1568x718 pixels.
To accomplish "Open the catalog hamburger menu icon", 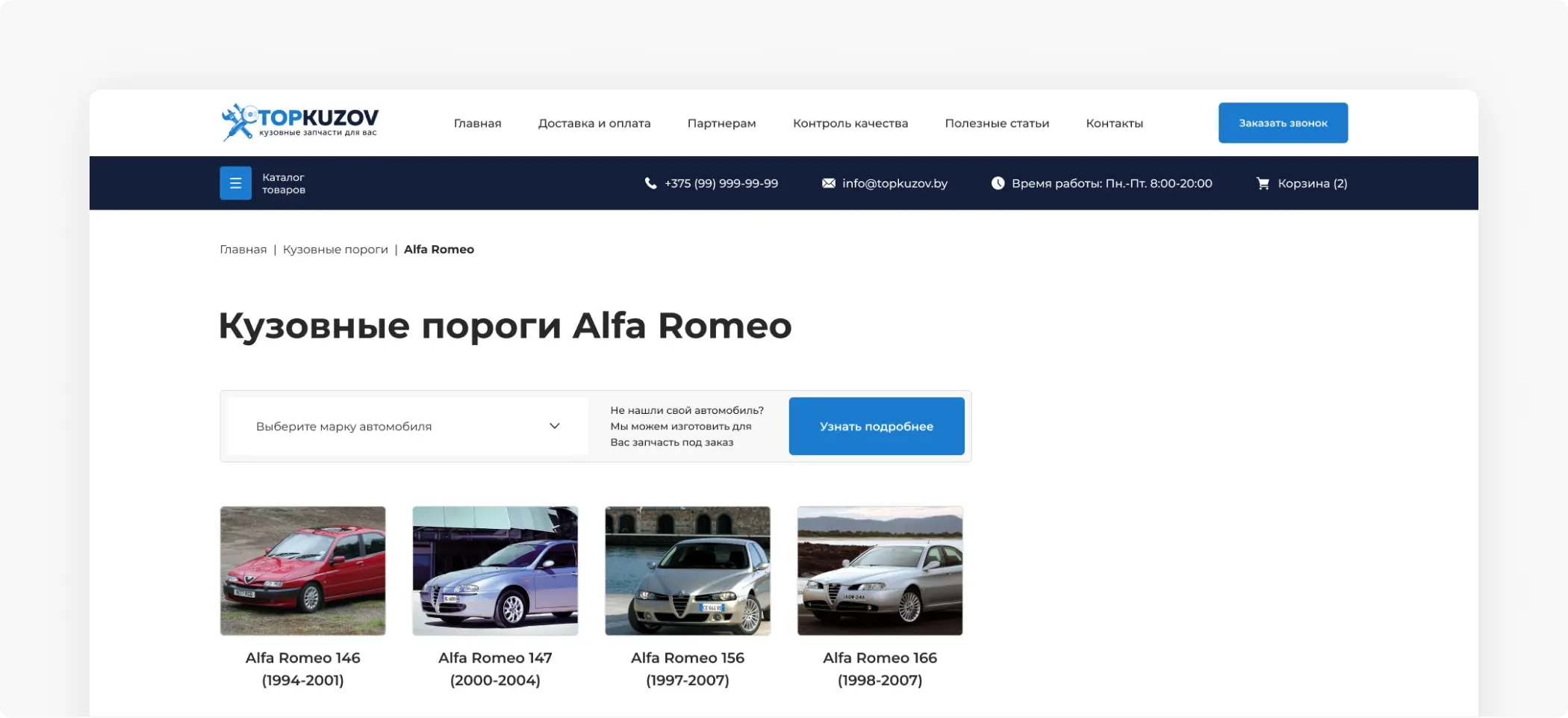I will 235,183.
